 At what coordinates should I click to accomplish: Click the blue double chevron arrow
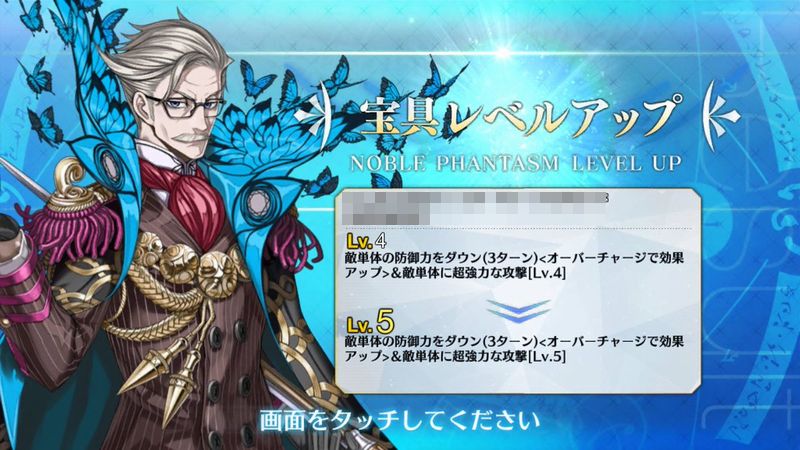(x=518, y=312)
